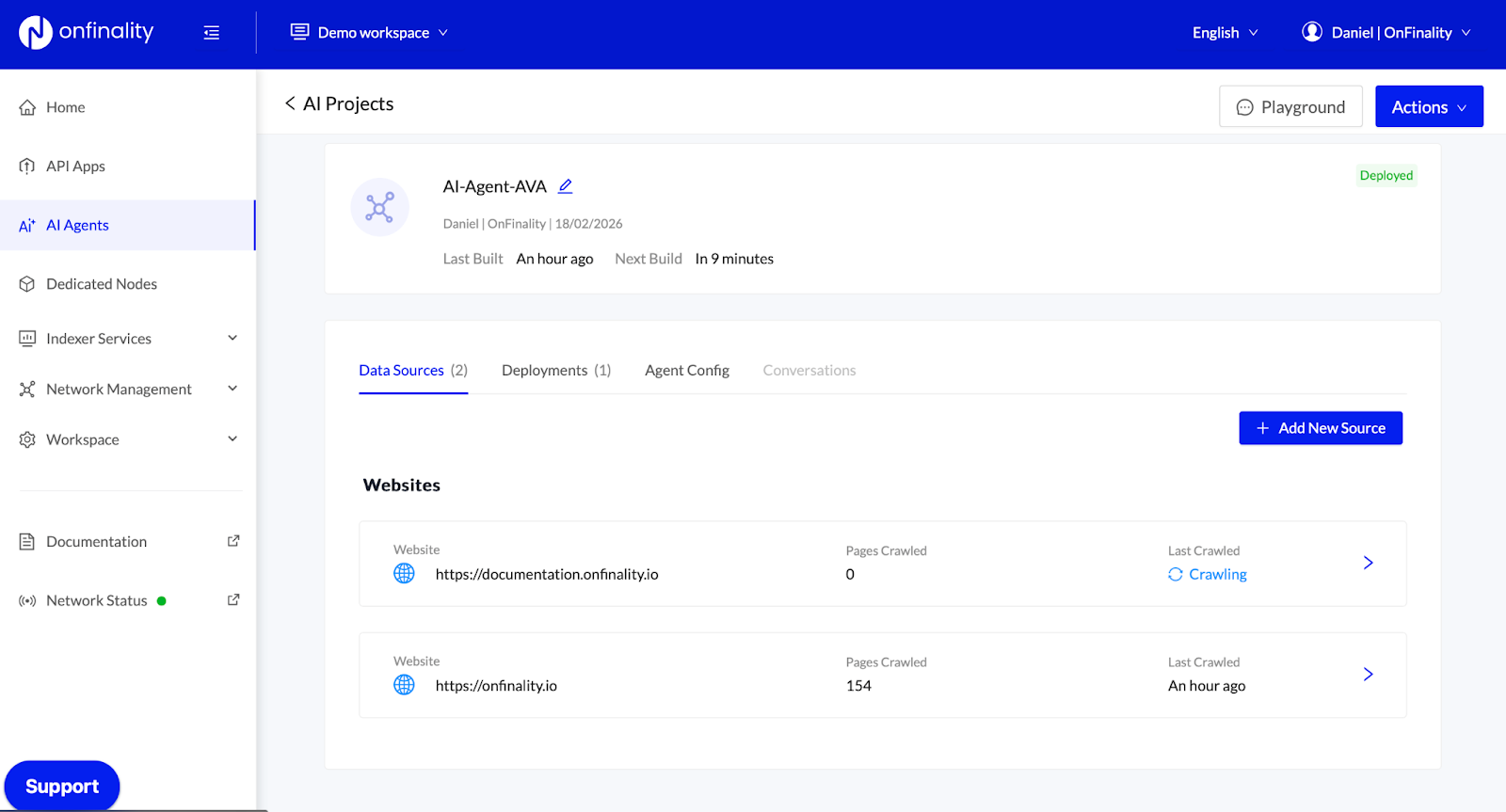The height and width of the screenshot is (812, 1506).
Task: Switch to the Deployments tab
Action: coord(556,371)
